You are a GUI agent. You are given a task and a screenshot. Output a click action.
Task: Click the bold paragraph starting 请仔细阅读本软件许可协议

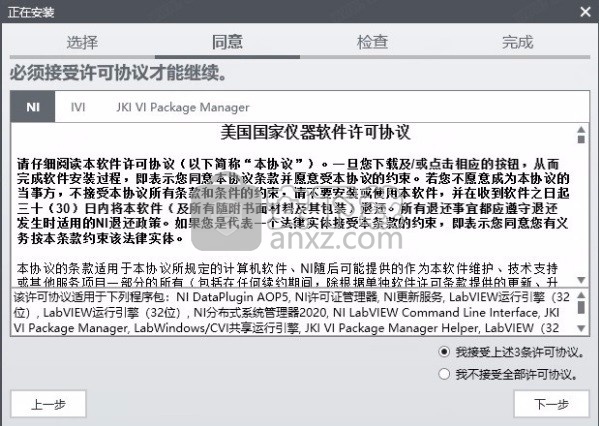[293, 201]
